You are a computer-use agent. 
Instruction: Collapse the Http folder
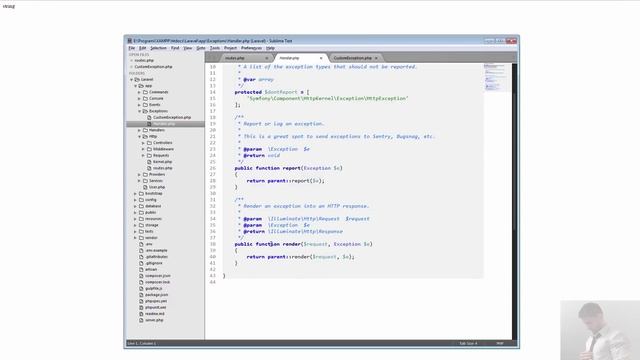tap(139, 137)
